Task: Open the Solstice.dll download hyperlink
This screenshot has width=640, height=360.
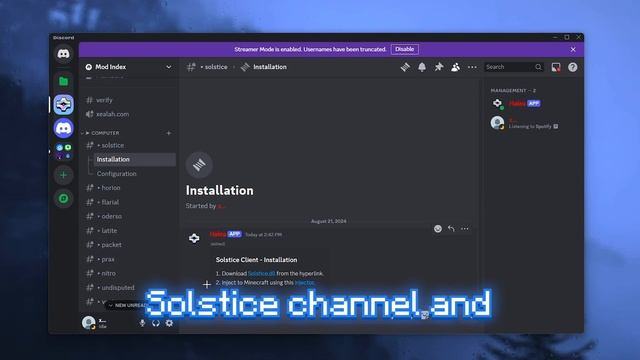Action: (262, 273)
